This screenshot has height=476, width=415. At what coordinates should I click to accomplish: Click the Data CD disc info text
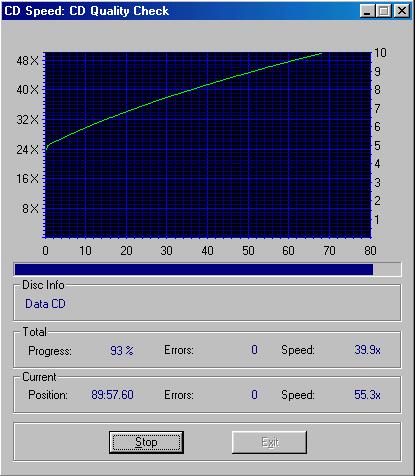[45, 304]
